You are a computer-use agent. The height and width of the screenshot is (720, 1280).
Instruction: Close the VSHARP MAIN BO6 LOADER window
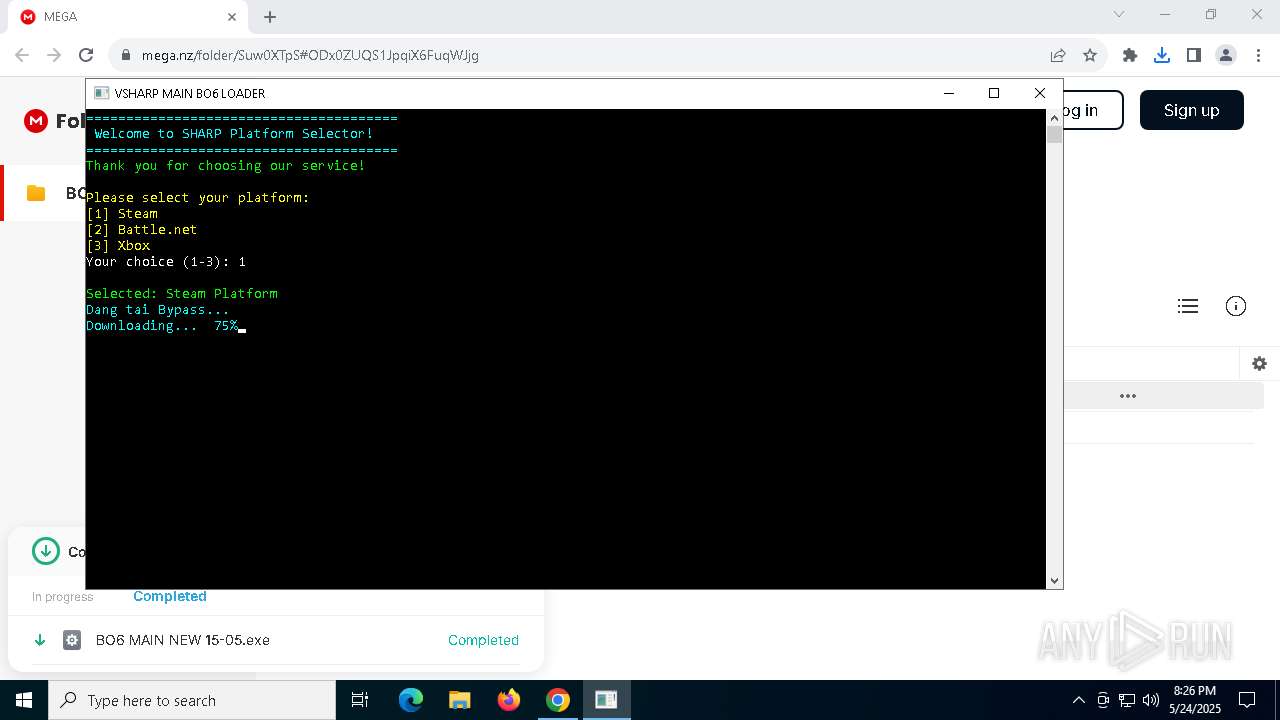[x=1040, y=93]
